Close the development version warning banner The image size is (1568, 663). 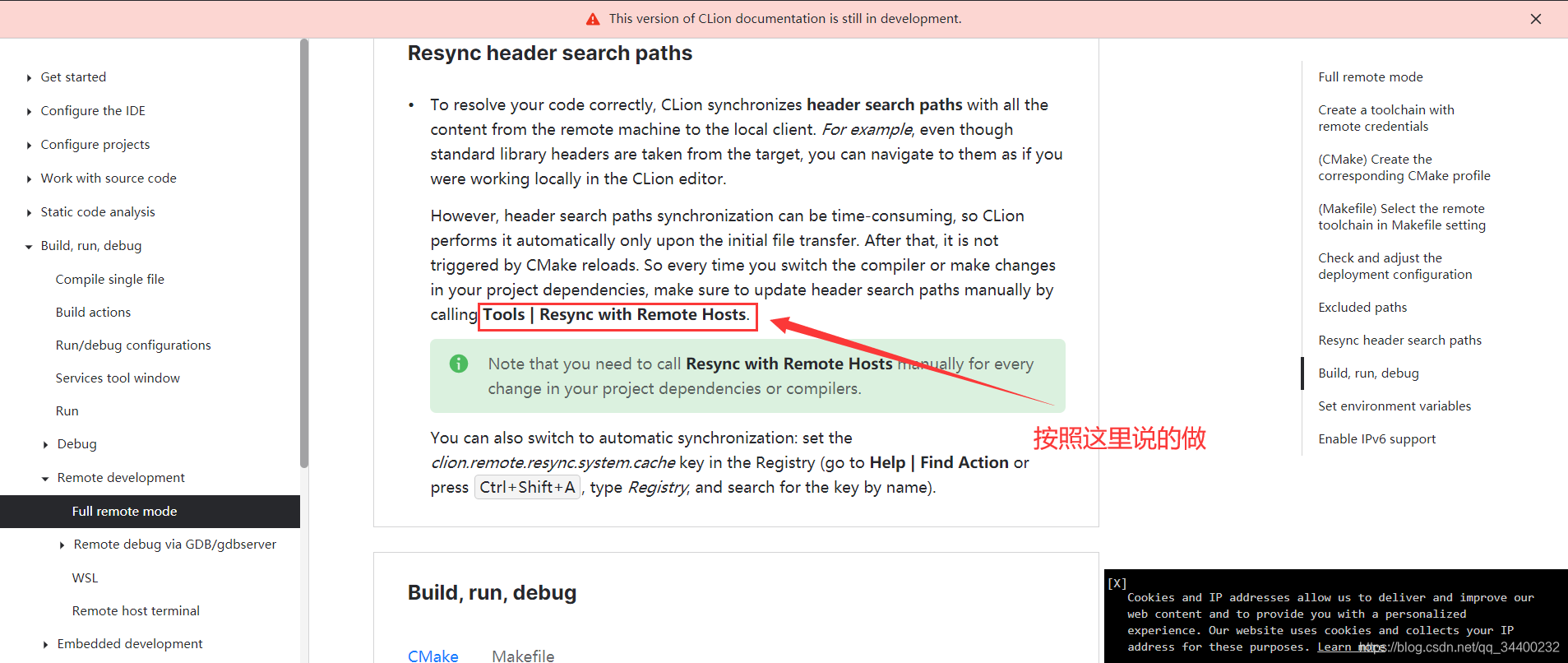(1535, 19)
